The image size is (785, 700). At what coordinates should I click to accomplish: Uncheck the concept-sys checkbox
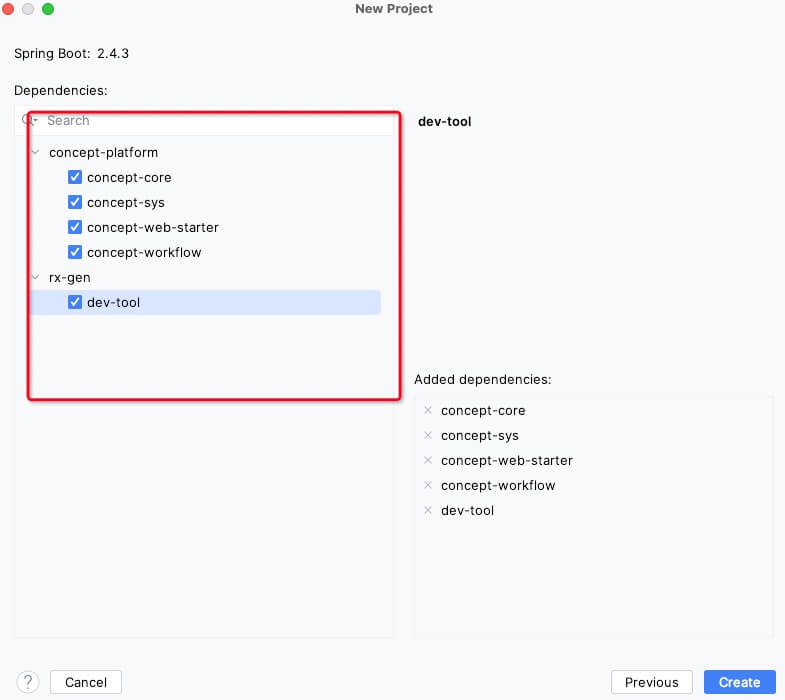tap(75, 202)
